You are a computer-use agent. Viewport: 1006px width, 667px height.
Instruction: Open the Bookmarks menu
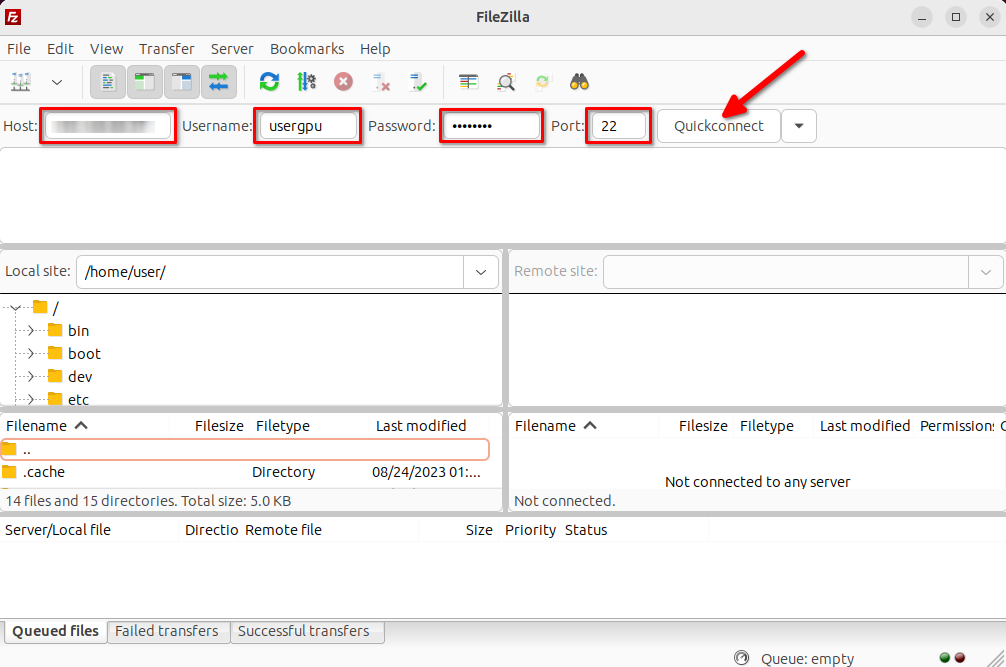coord(307,49)
